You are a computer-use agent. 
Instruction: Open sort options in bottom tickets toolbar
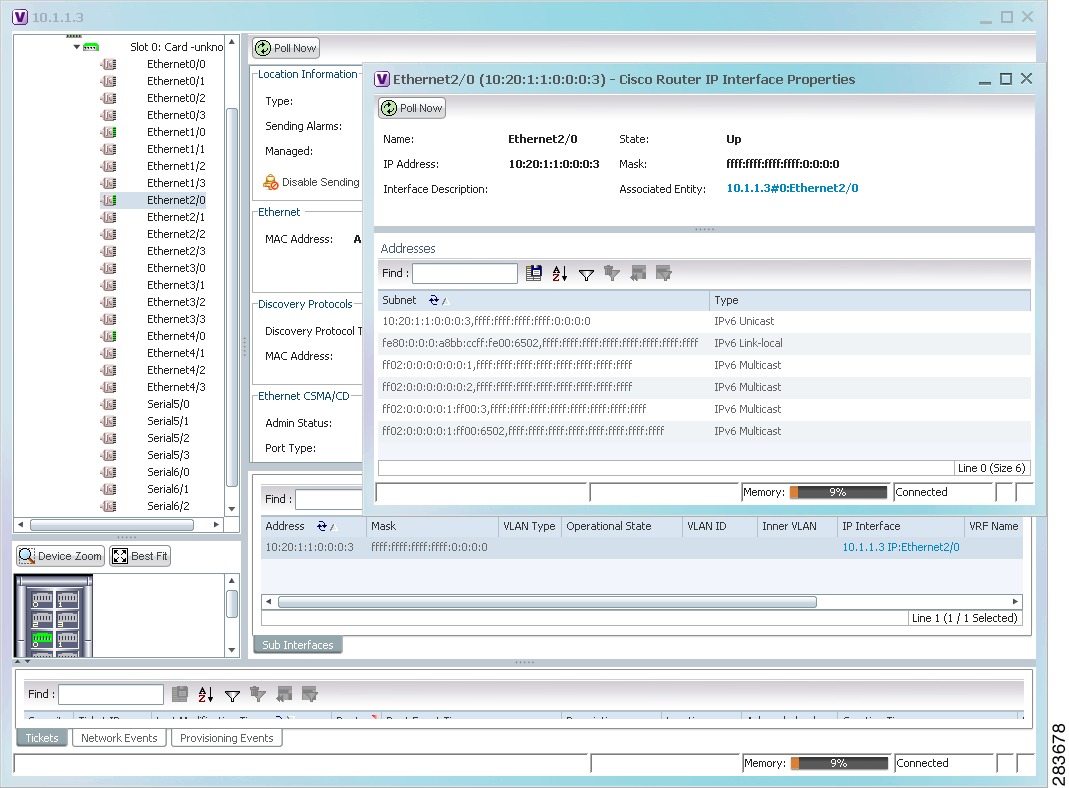pos(206,694)
